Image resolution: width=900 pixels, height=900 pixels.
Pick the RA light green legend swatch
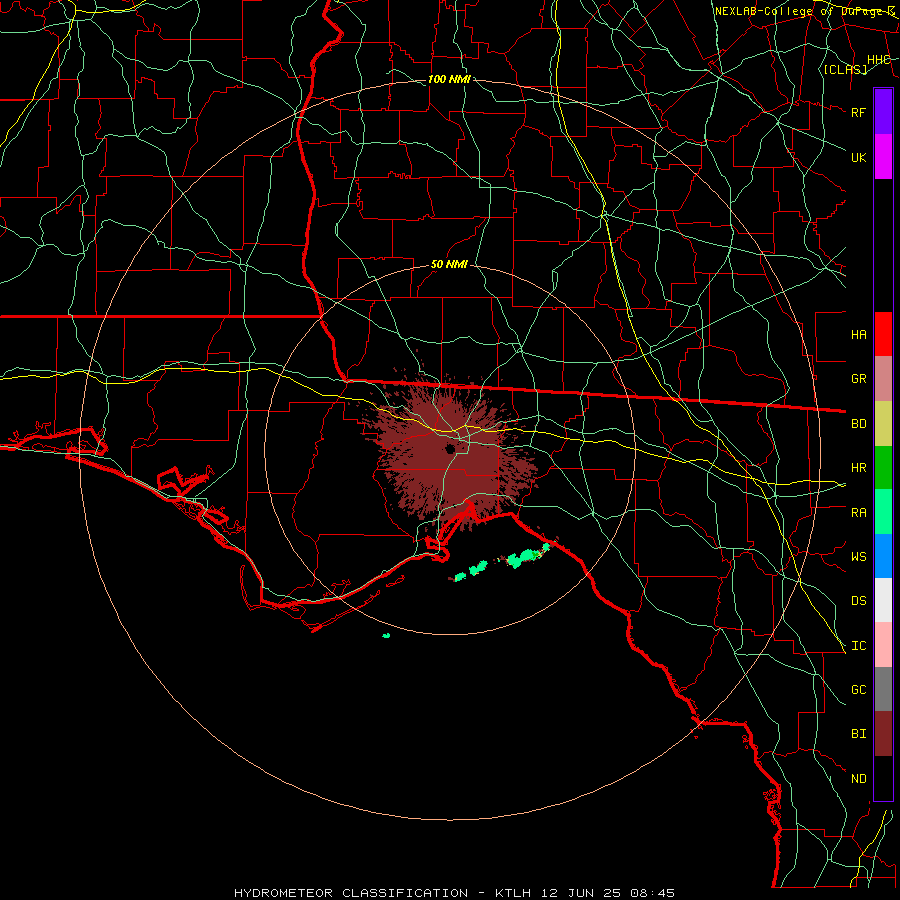pos(883,512)
